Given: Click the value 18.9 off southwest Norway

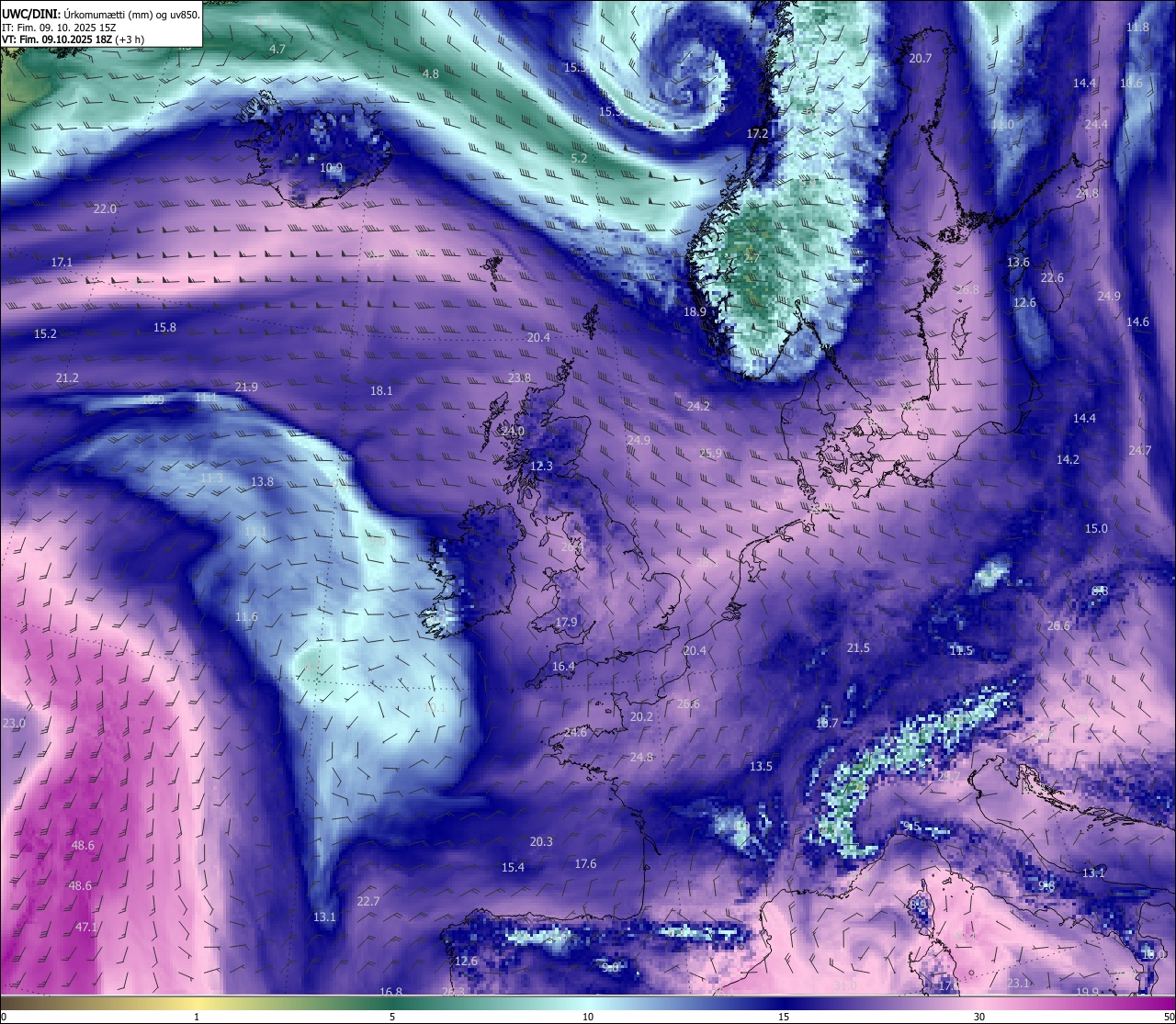Looking at the screenshot, I should click(695, 311).
